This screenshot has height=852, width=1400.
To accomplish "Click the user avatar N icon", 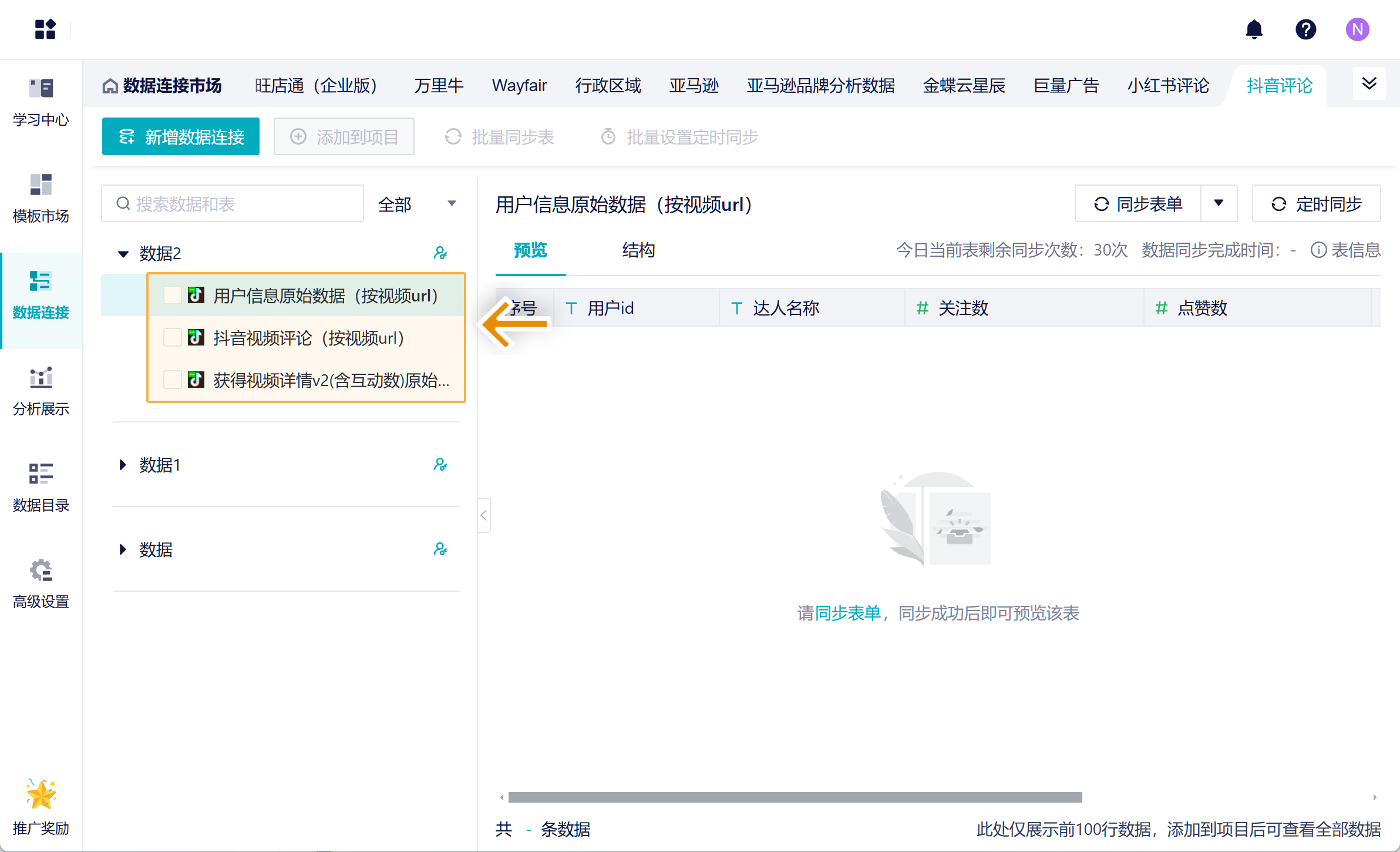I will (x=1357, y=29).
